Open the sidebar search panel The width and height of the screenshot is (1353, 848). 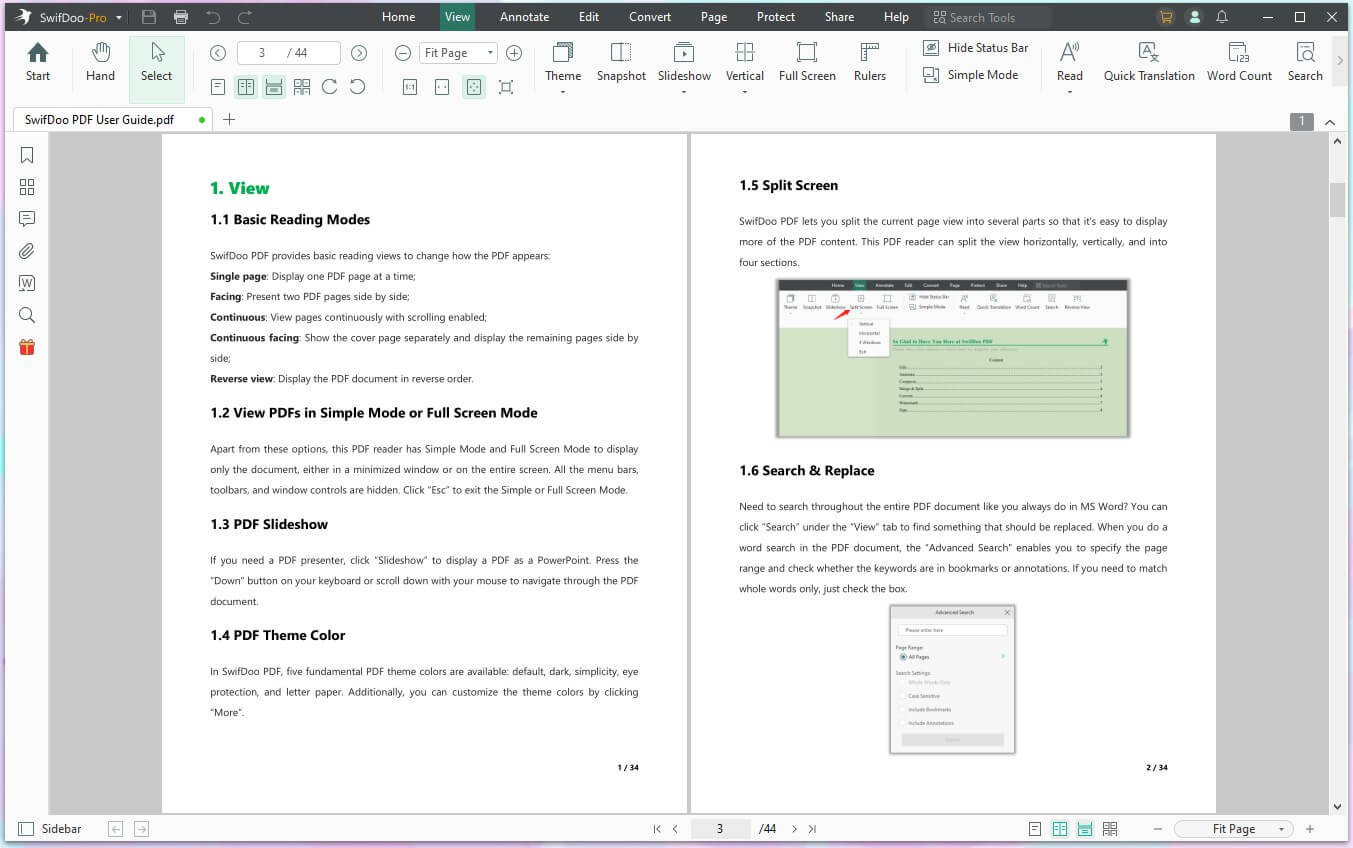[27, 315]
